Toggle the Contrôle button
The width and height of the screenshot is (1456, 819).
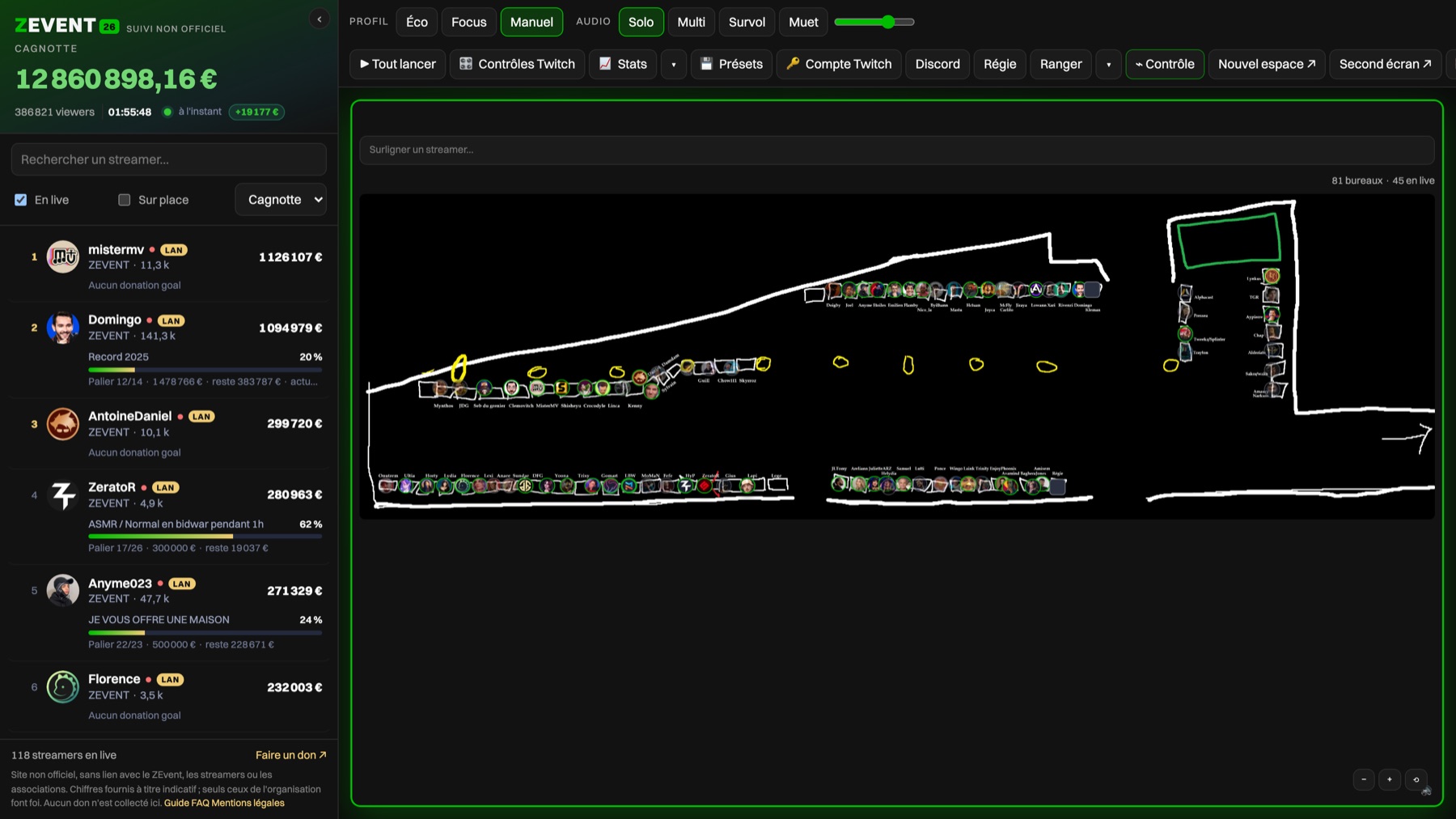(x=1165, y=64)
